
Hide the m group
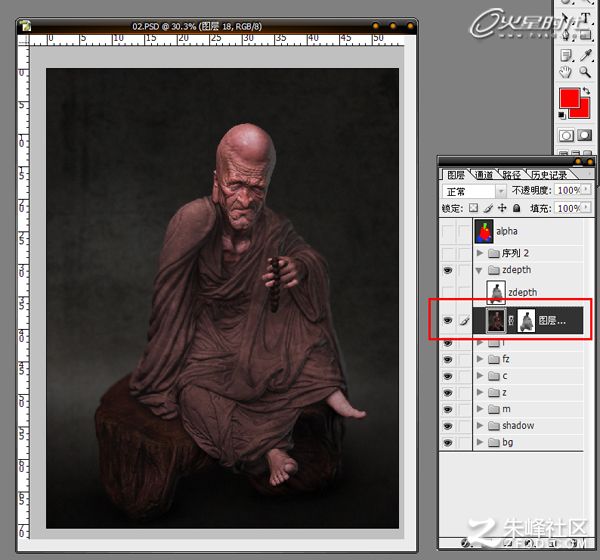pyautogui.click(x=448, y=409)
